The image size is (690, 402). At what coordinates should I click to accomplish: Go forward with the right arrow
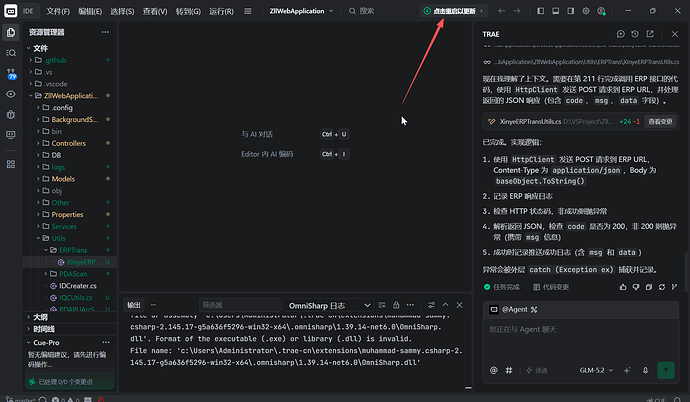pos(517,11)
